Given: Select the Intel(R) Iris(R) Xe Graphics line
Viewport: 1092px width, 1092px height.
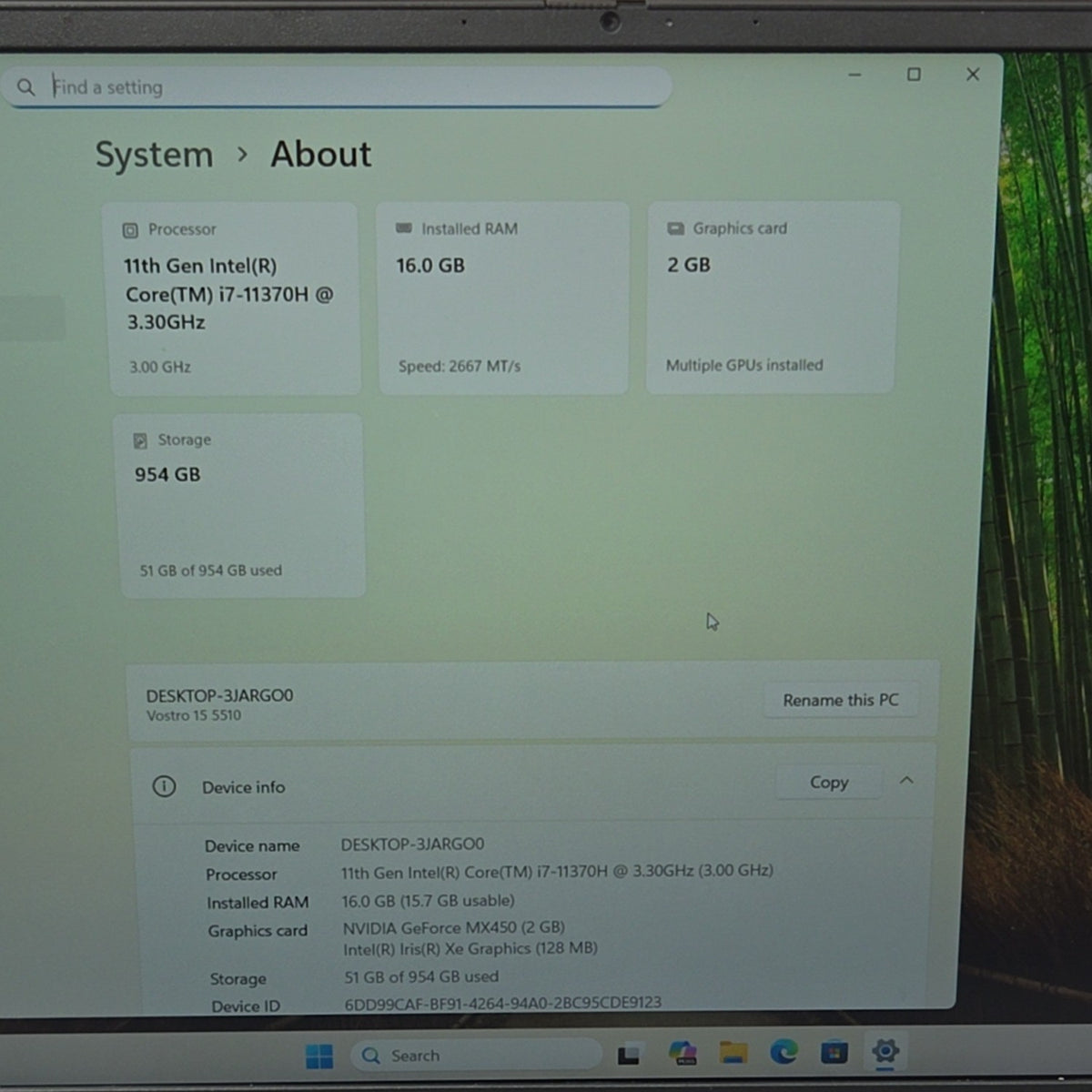Looking at the screenshot, I should [x=470, y=949].
